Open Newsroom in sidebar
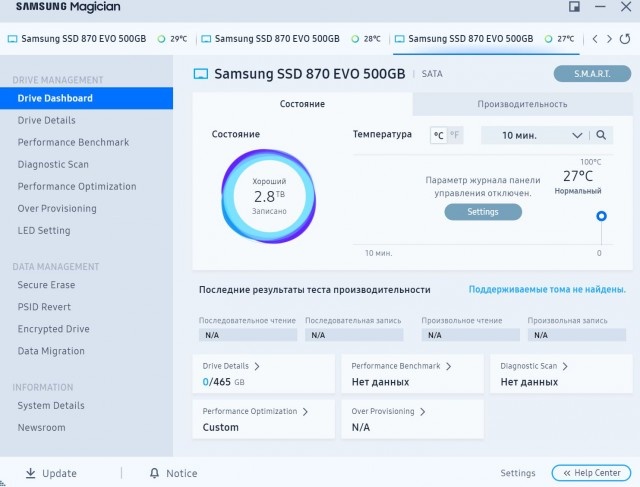 [87, 427]
